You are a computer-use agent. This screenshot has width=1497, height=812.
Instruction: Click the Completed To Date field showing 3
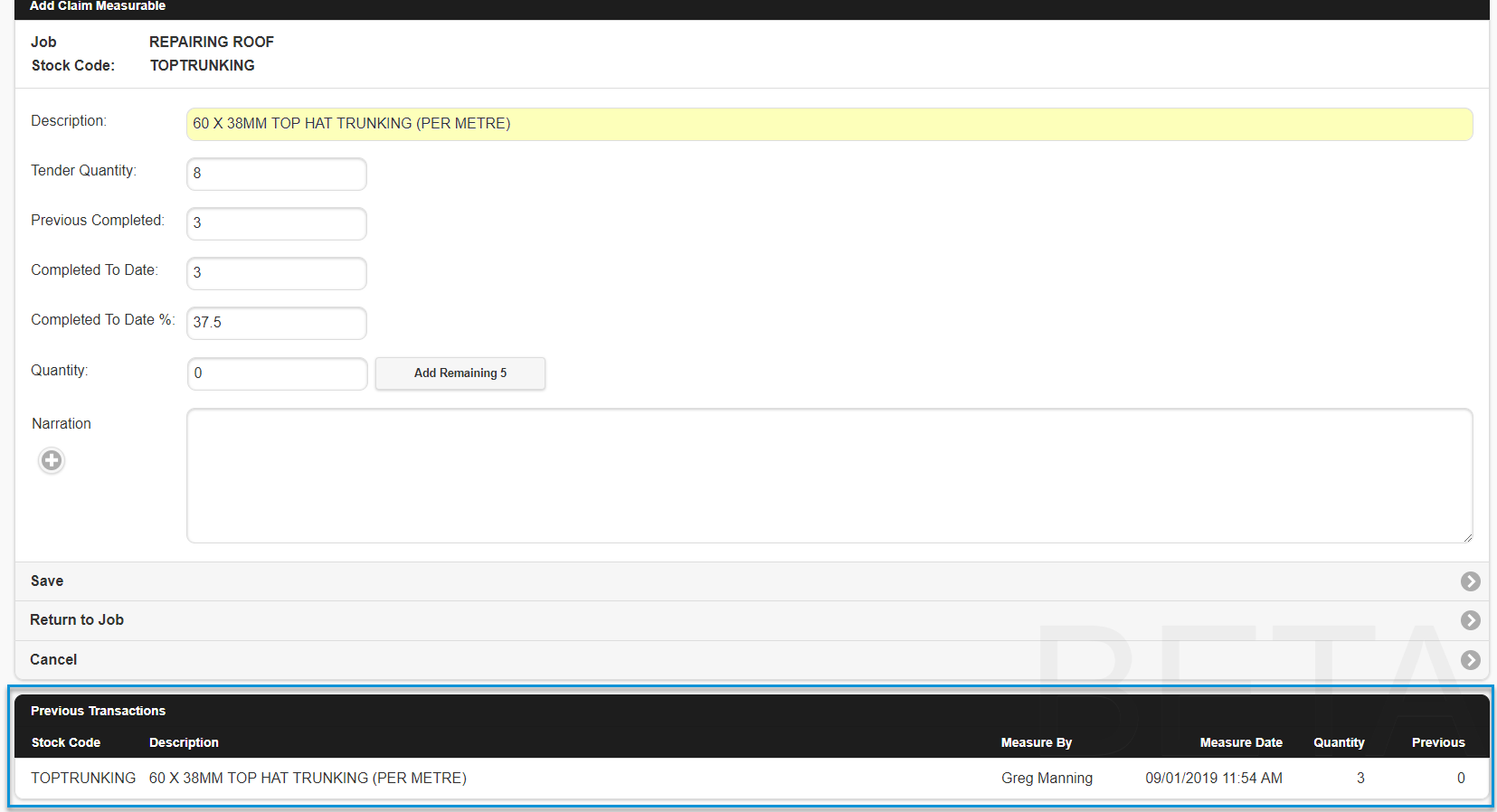point(277,273)
